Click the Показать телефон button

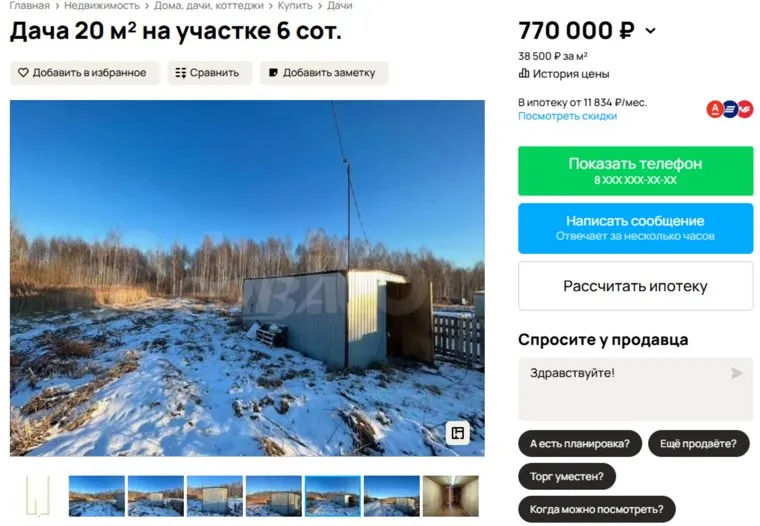pos(635,171)
